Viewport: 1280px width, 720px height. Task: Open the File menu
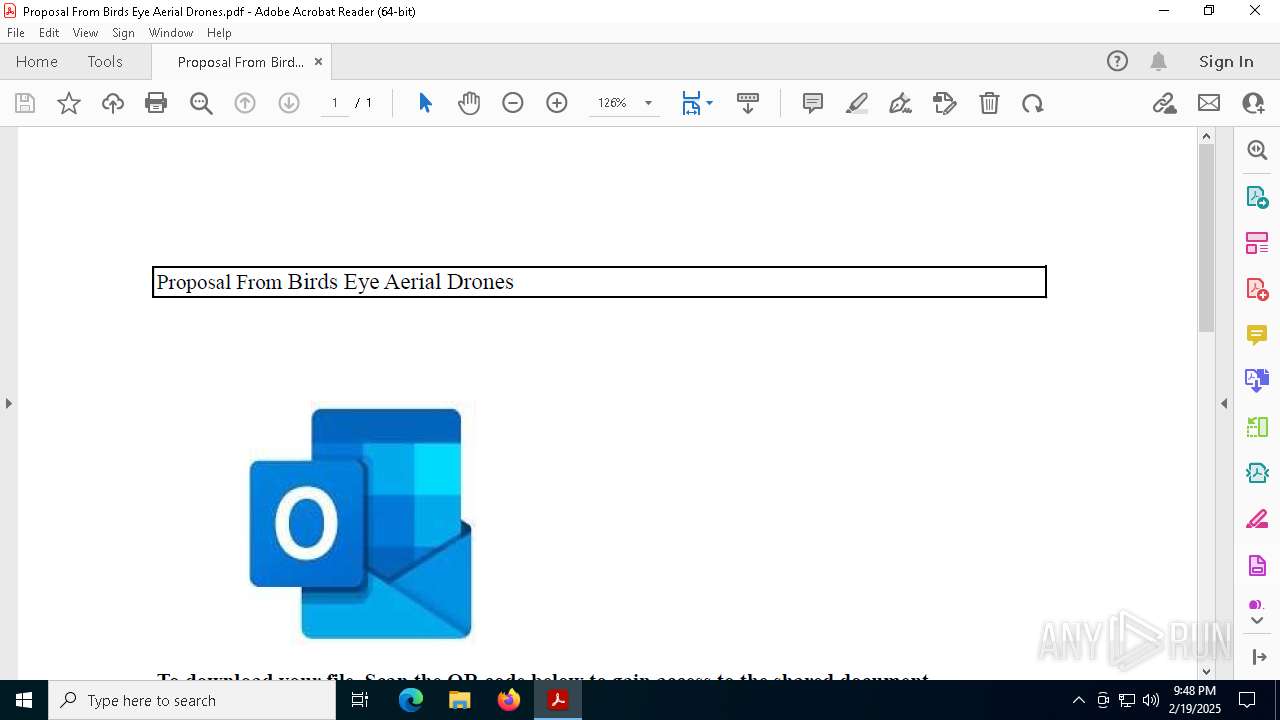[16, 33]
